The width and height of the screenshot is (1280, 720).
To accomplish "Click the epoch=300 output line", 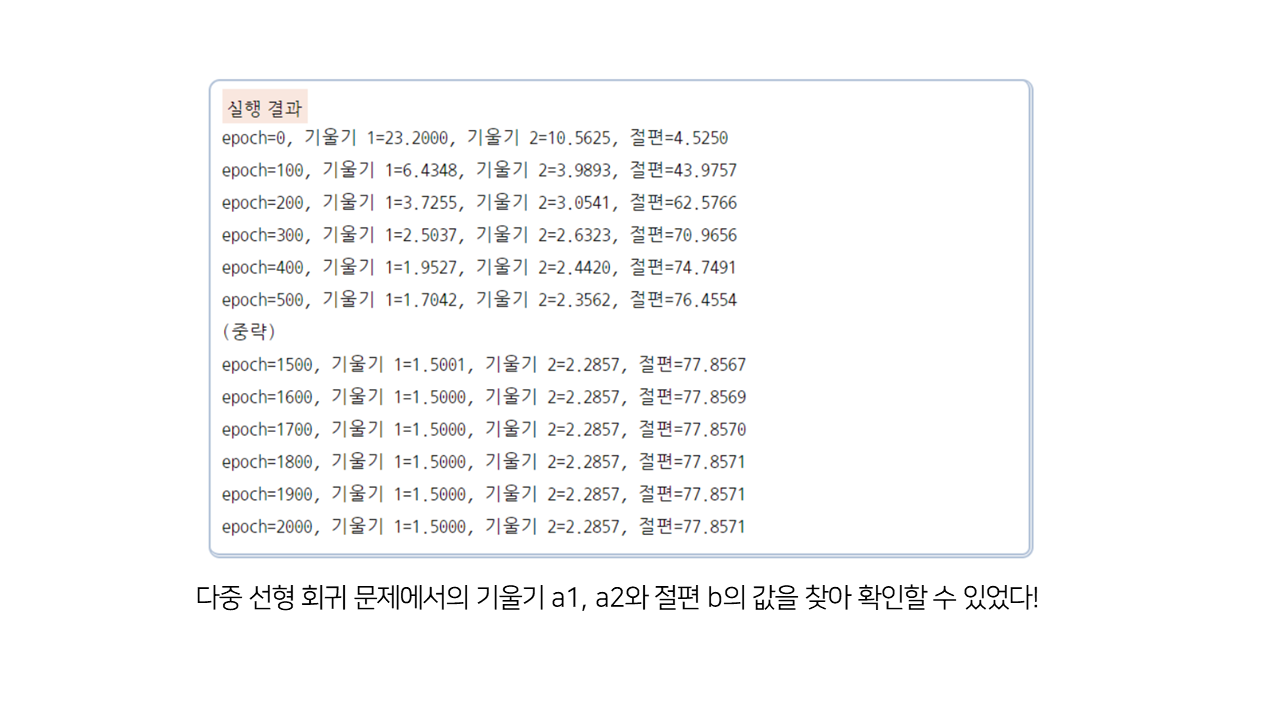I will pyautogui.click(x=479, y=235).
